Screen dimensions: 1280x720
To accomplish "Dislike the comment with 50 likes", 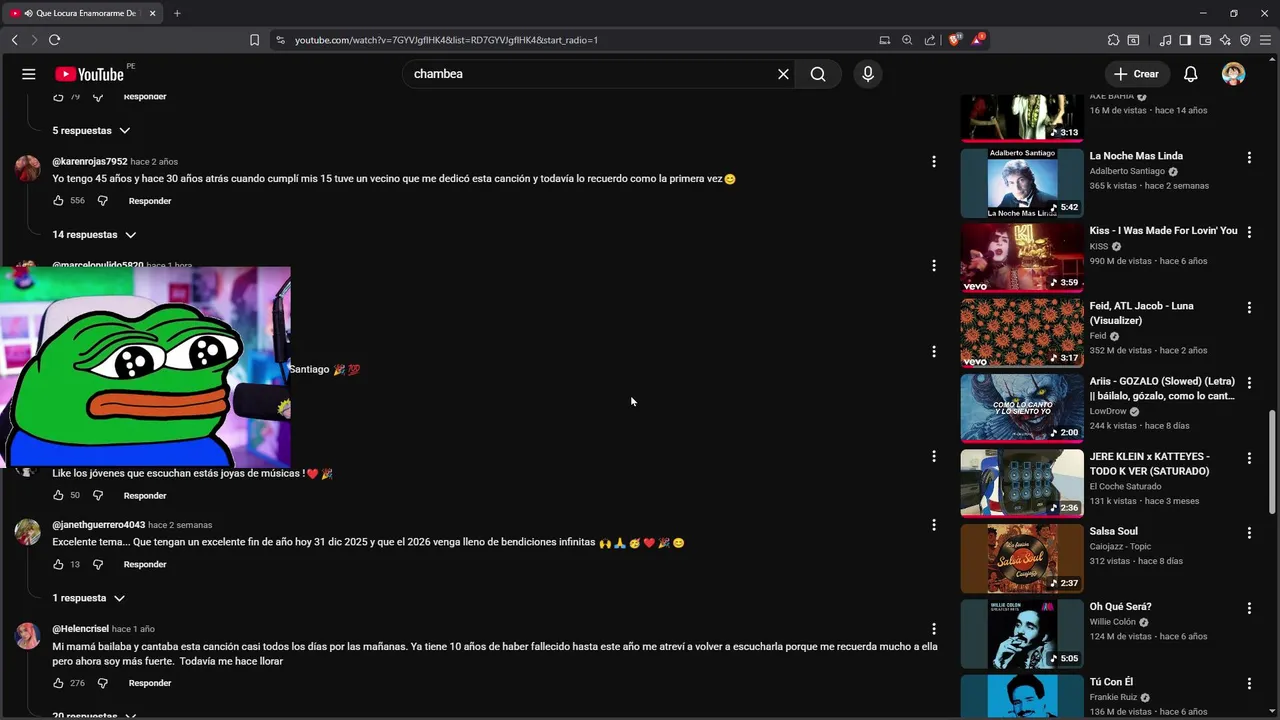I will click(x=98, y=495).
